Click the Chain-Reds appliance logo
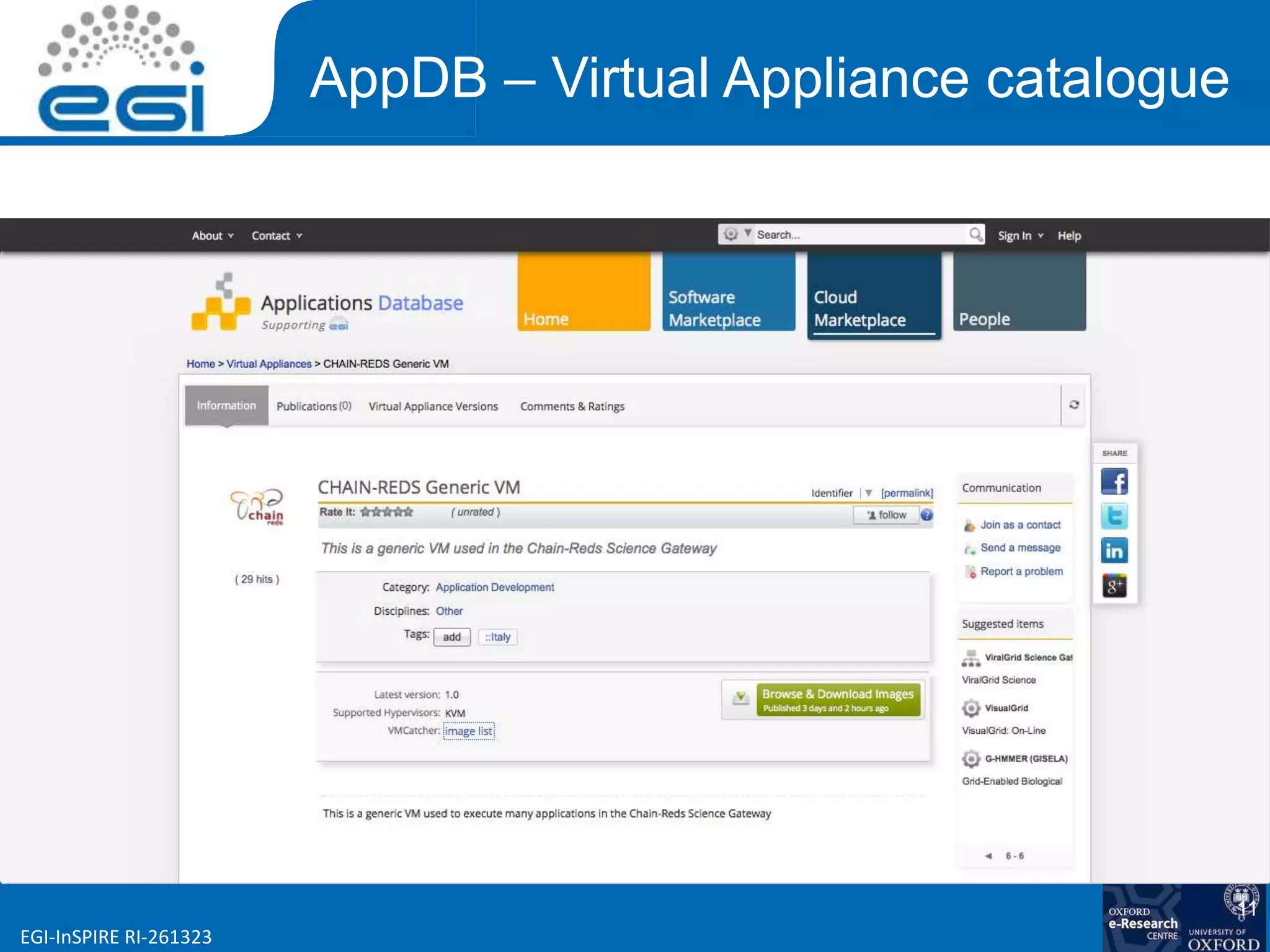Image resolution: width=1270 pixels, height=952 pixels. click(257, 506)
